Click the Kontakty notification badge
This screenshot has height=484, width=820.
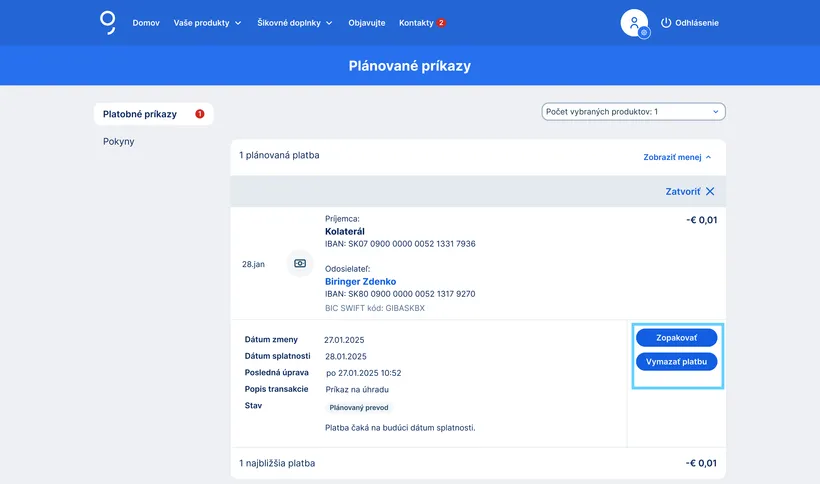click(x=441, y=23)
